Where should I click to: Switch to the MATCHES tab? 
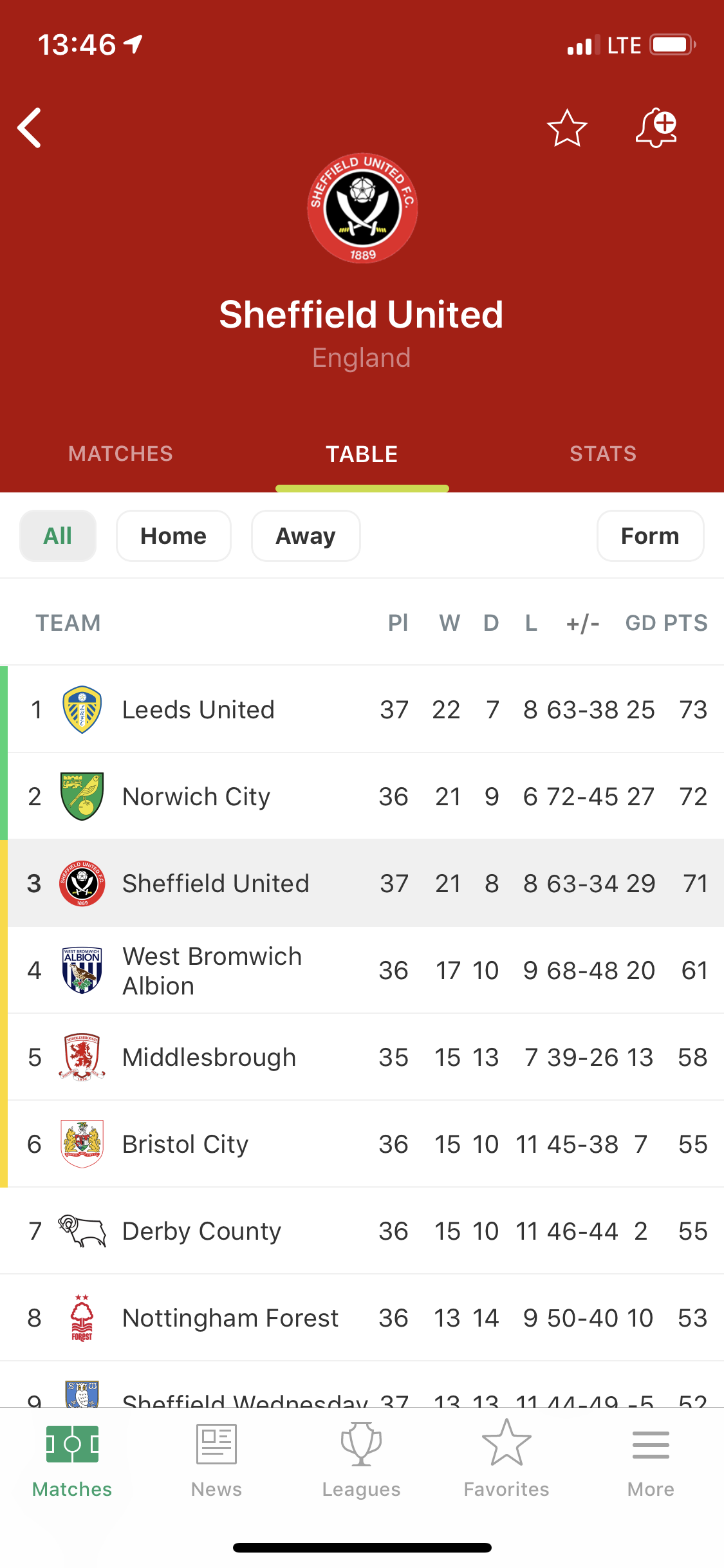click(x=120, y=454)
